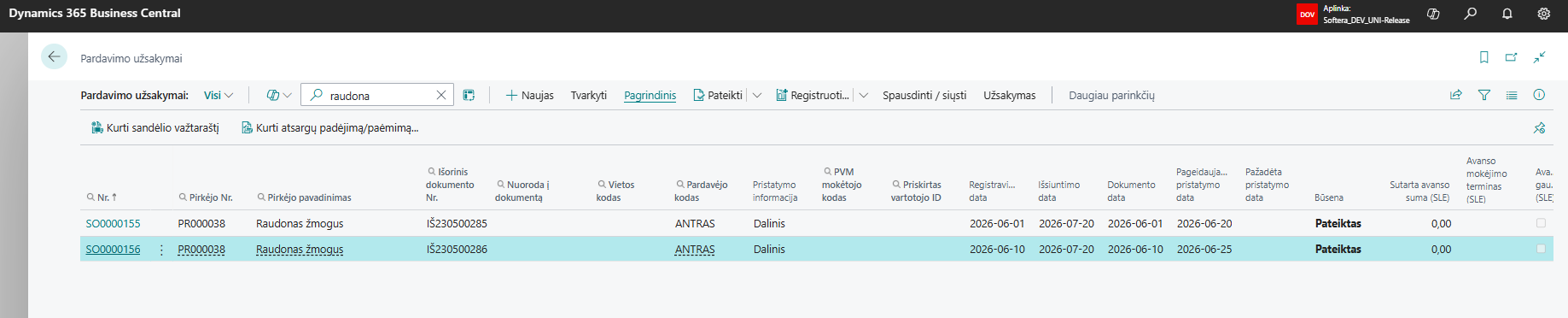This screenshot has height=318, width=1568.
Task: Open the search magnifier in top bar
Action: coord(1470,14)
